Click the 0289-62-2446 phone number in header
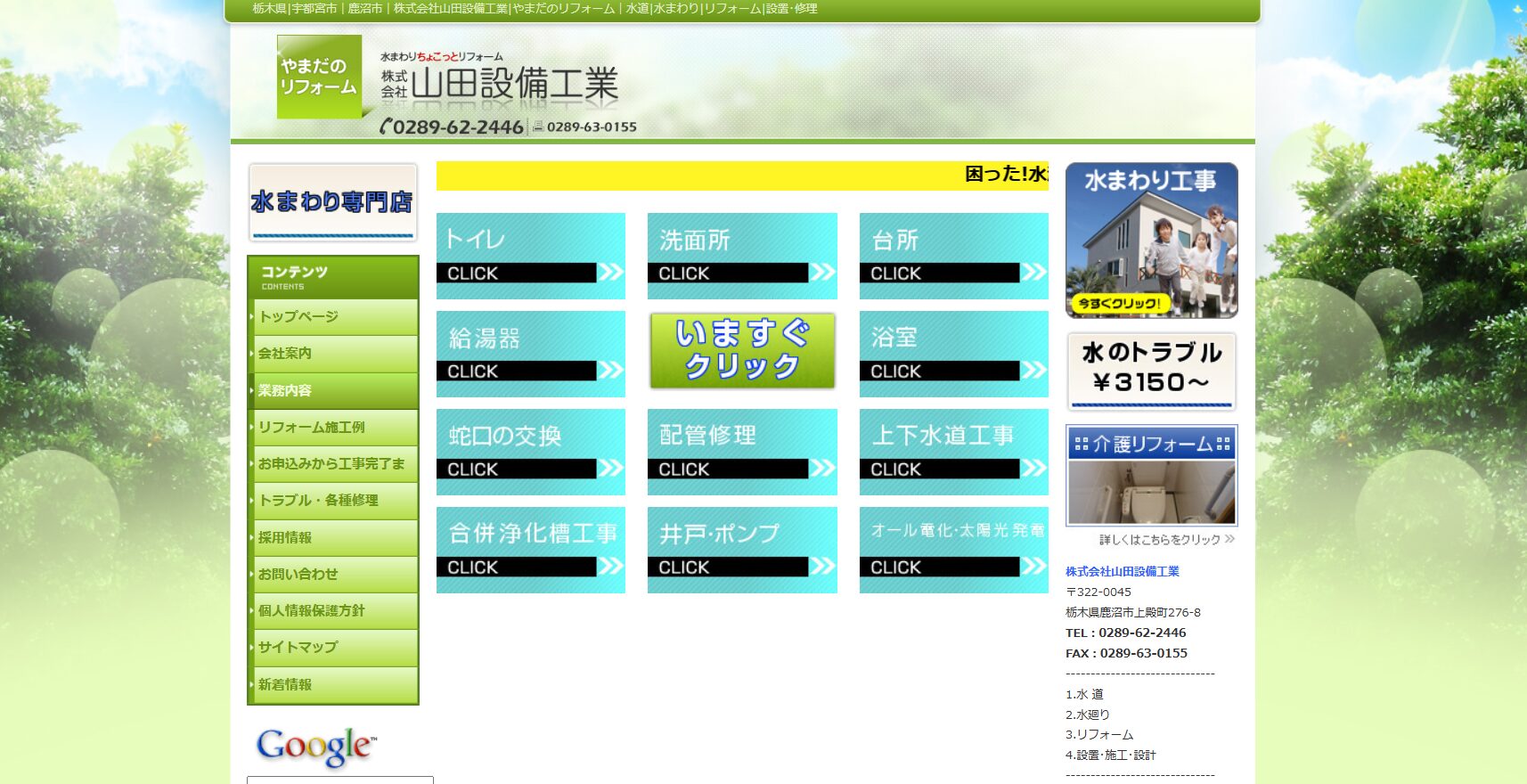1527x784 pixels. (x=452, y=127)
